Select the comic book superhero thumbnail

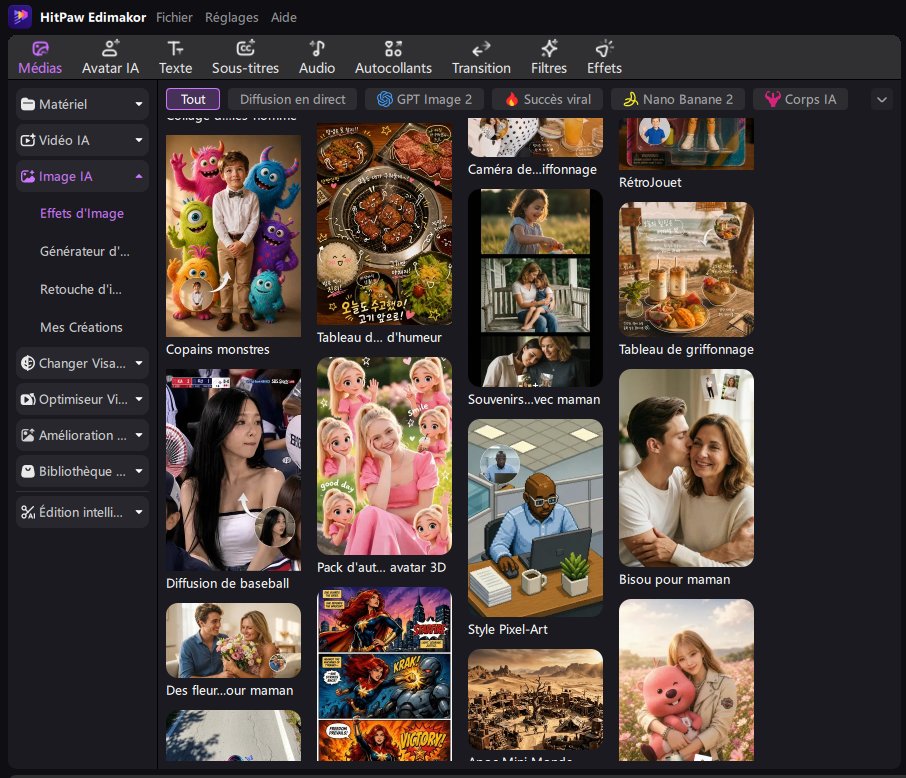click(x=384, y=674)
